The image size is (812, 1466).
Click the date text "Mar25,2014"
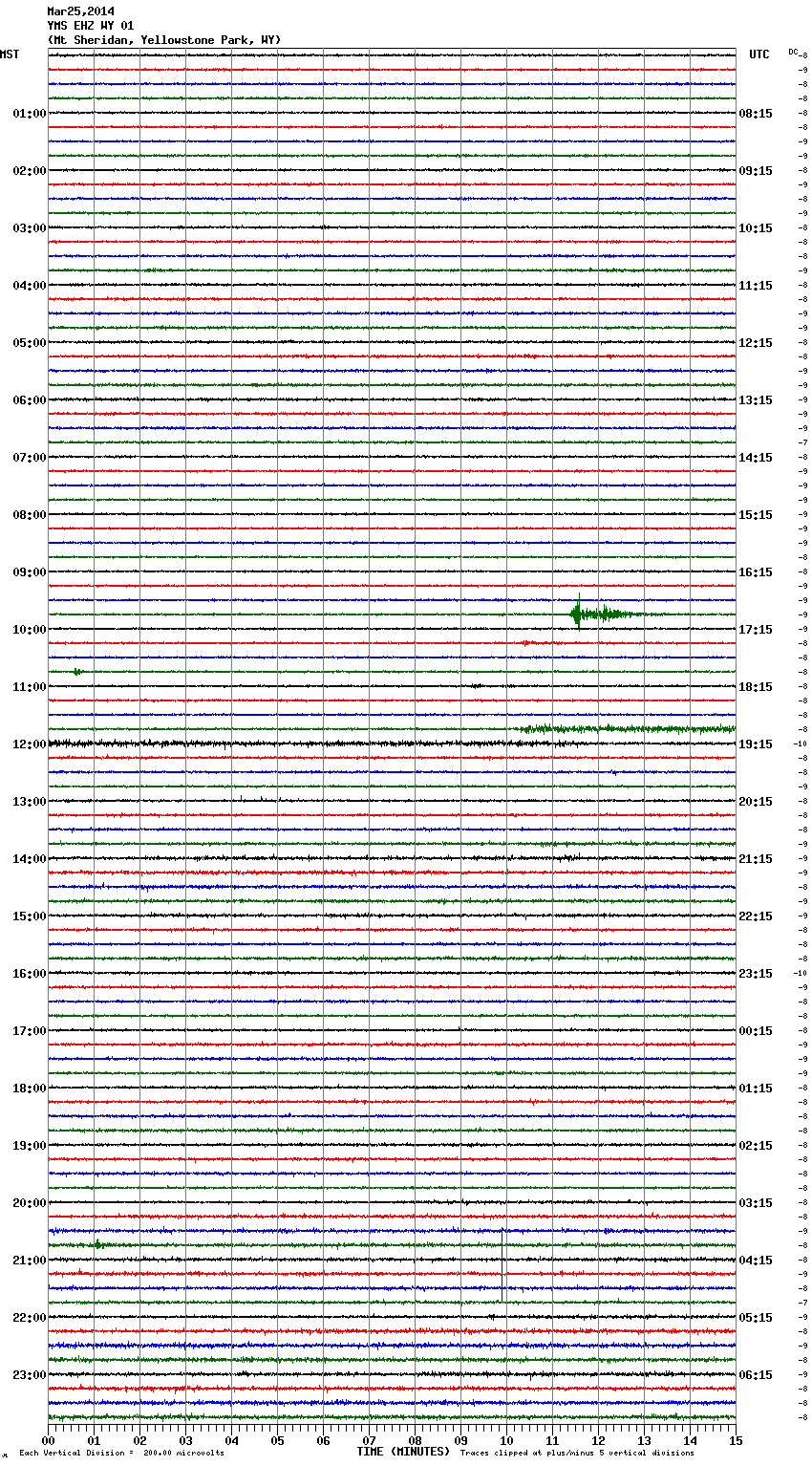tap(81, 11)
